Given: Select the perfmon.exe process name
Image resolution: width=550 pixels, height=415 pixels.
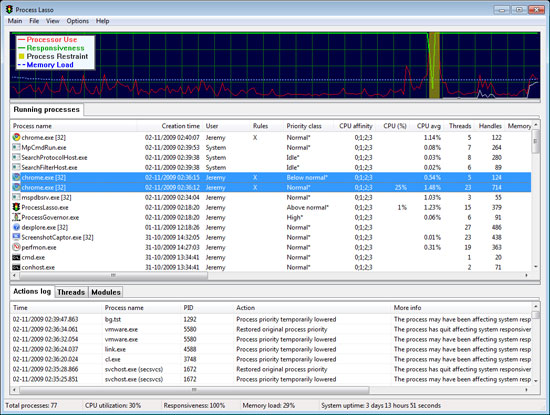Looking at the screenshot, I should coord(39,247).
